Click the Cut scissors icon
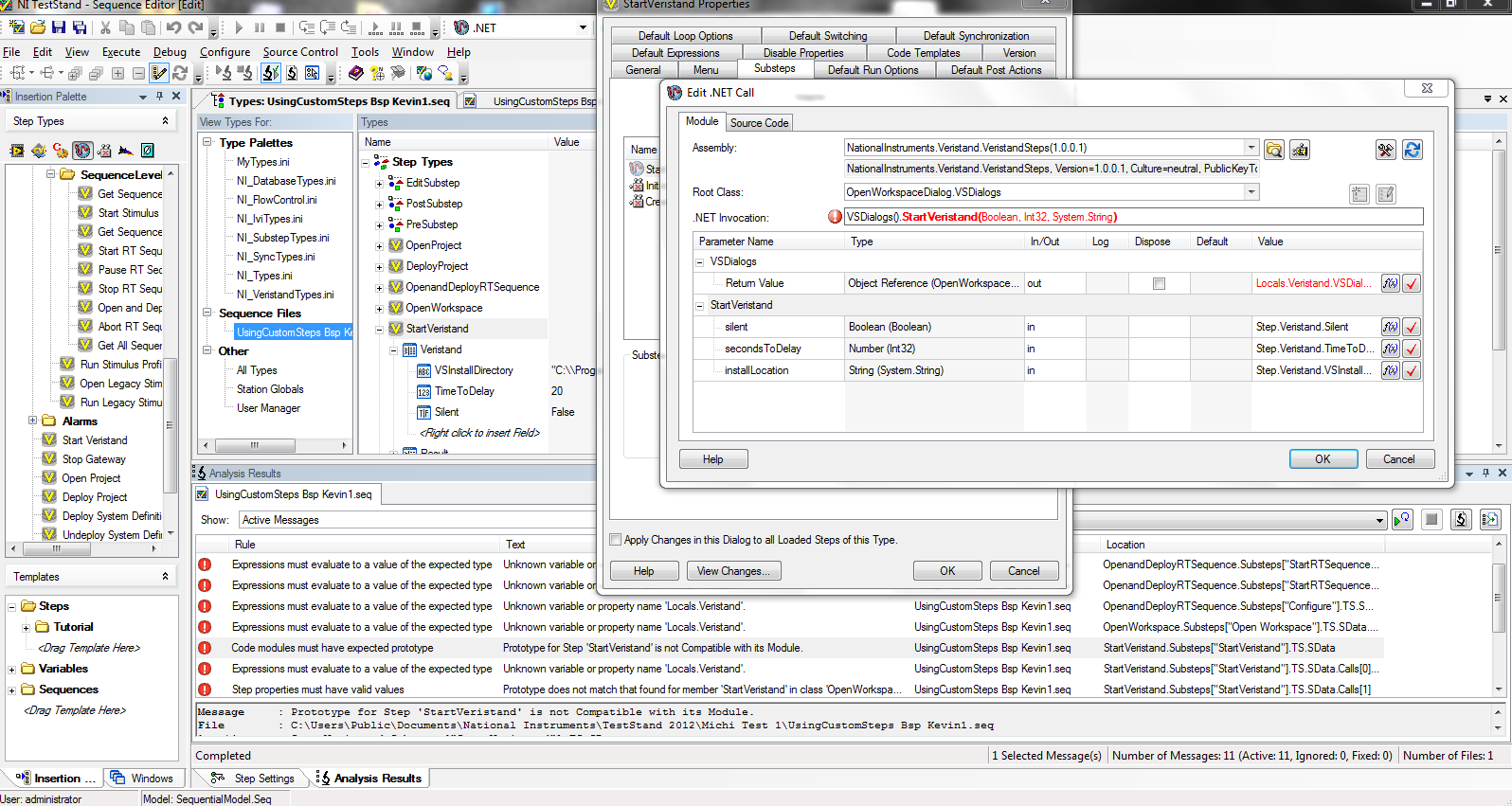 tap(105, 27)
